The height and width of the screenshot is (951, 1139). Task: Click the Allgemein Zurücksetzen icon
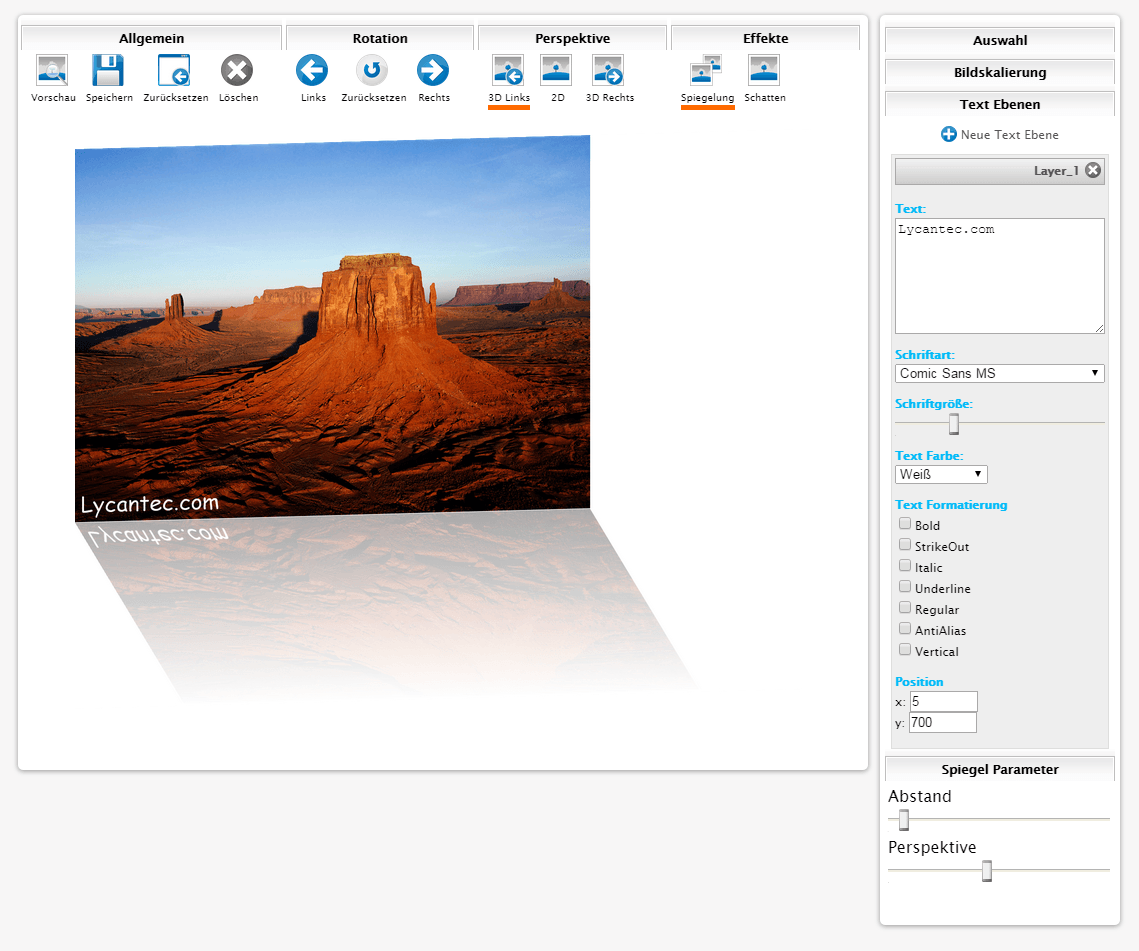[x=174, y=70]
